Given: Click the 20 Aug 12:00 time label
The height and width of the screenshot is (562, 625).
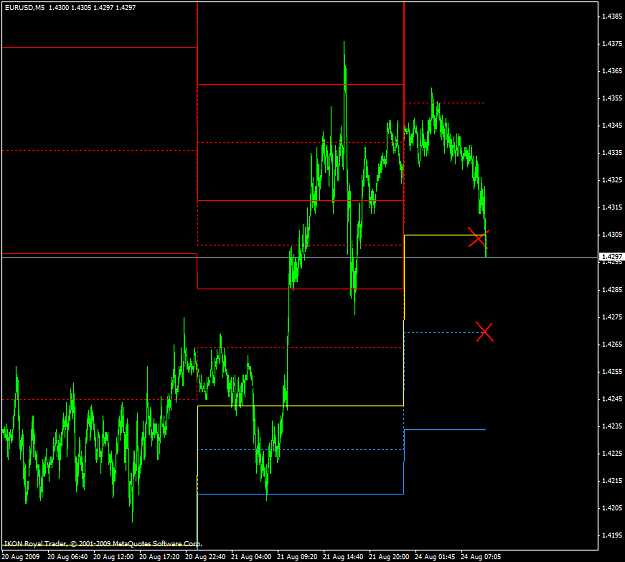Looking at the screenshot, I should coord(114,556).
